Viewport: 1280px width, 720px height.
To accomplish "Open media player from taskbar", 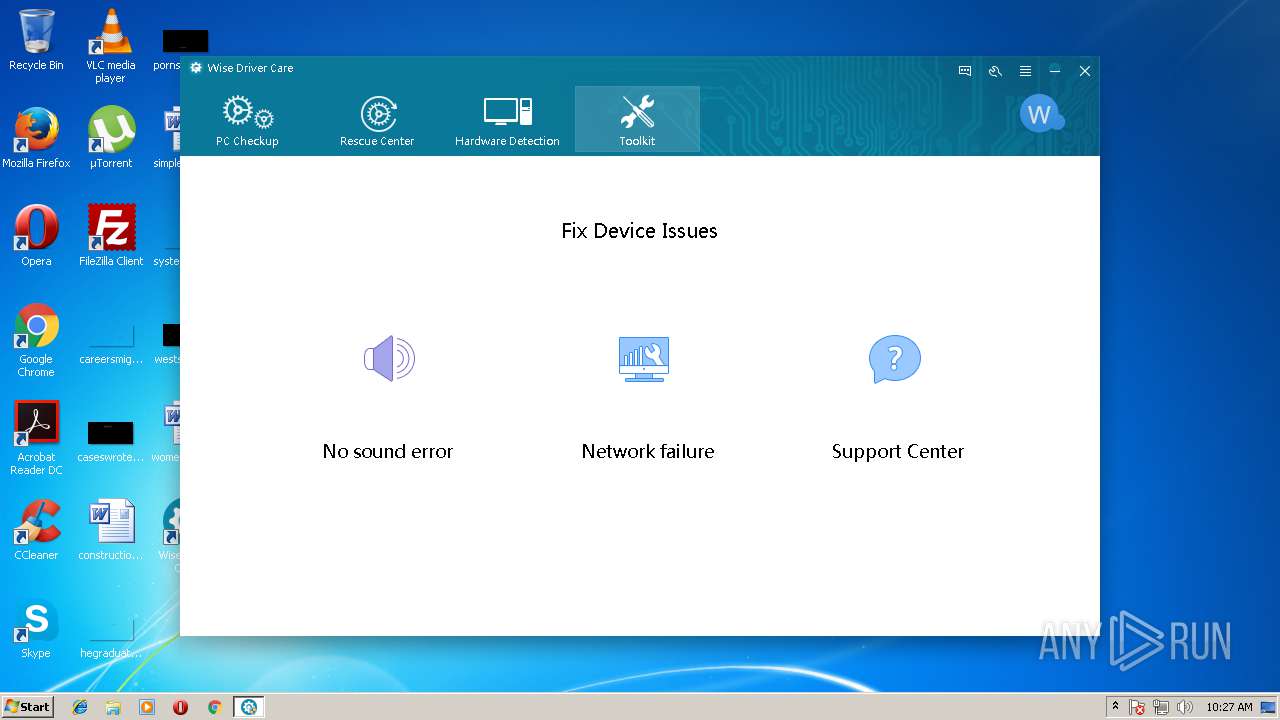I will click(147, 707).
